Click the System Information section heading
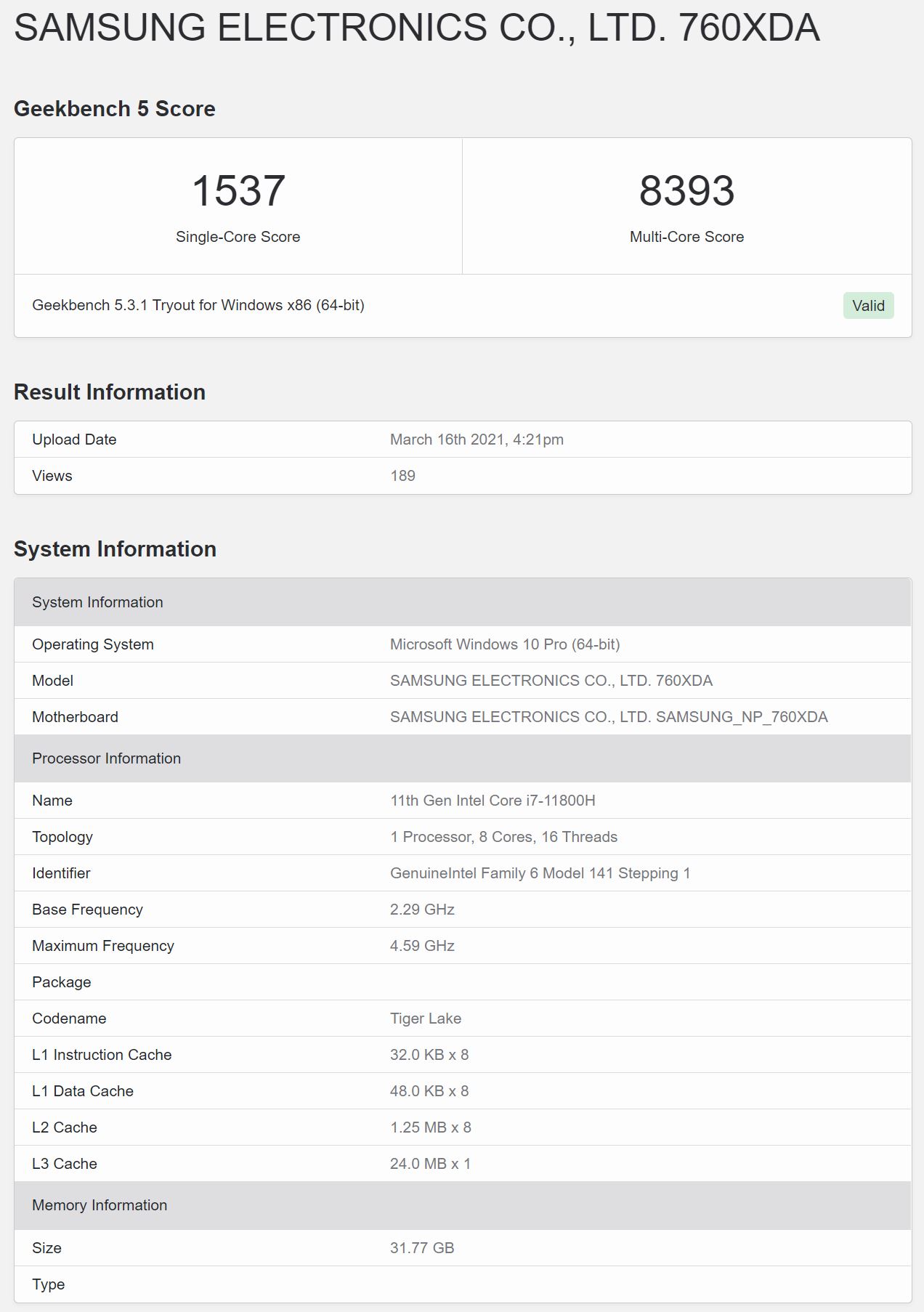The width and height of the screenshot is (924, 1312). (x=115, y=549)
